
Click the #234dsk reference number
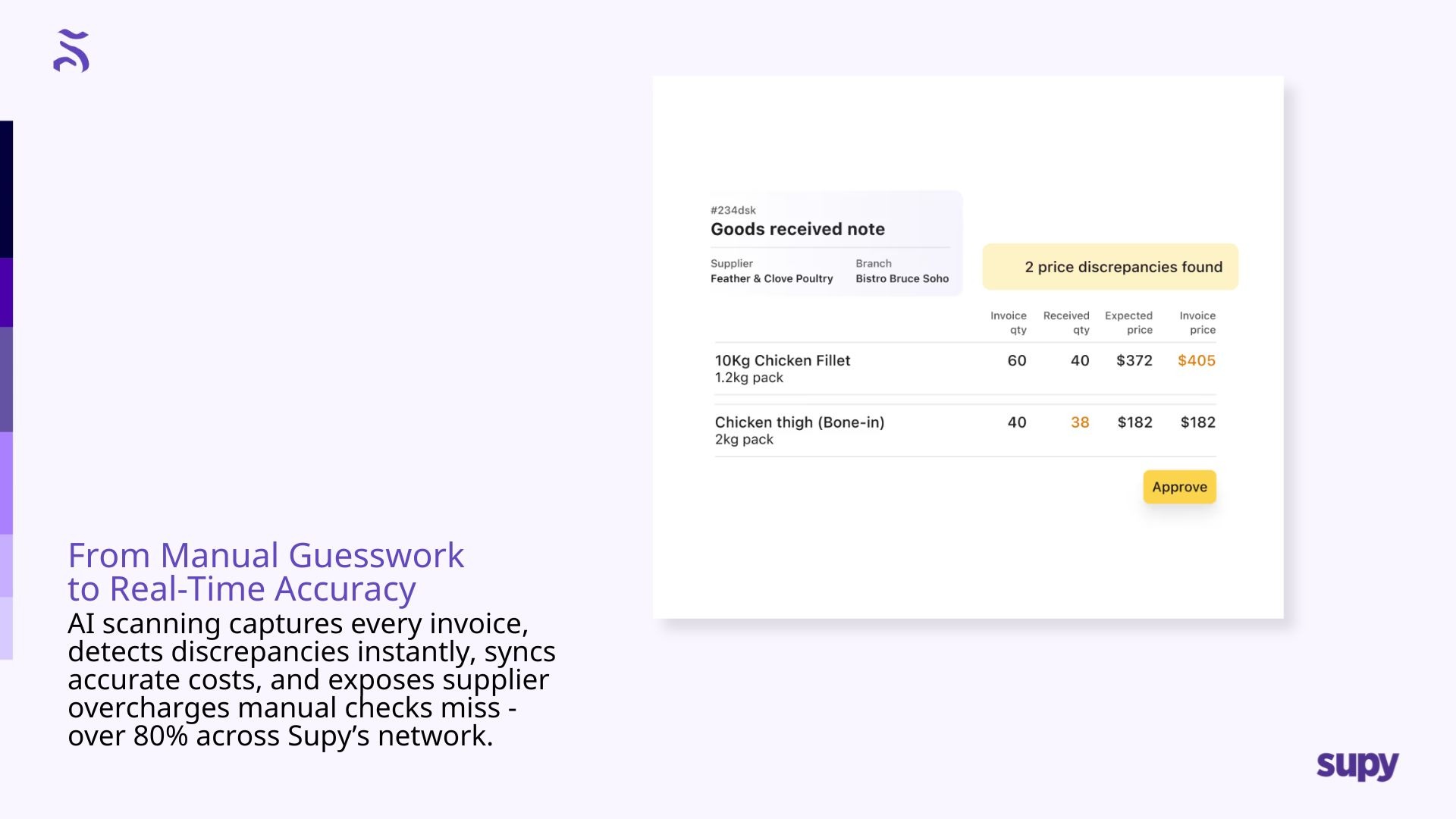coord(733,210)
